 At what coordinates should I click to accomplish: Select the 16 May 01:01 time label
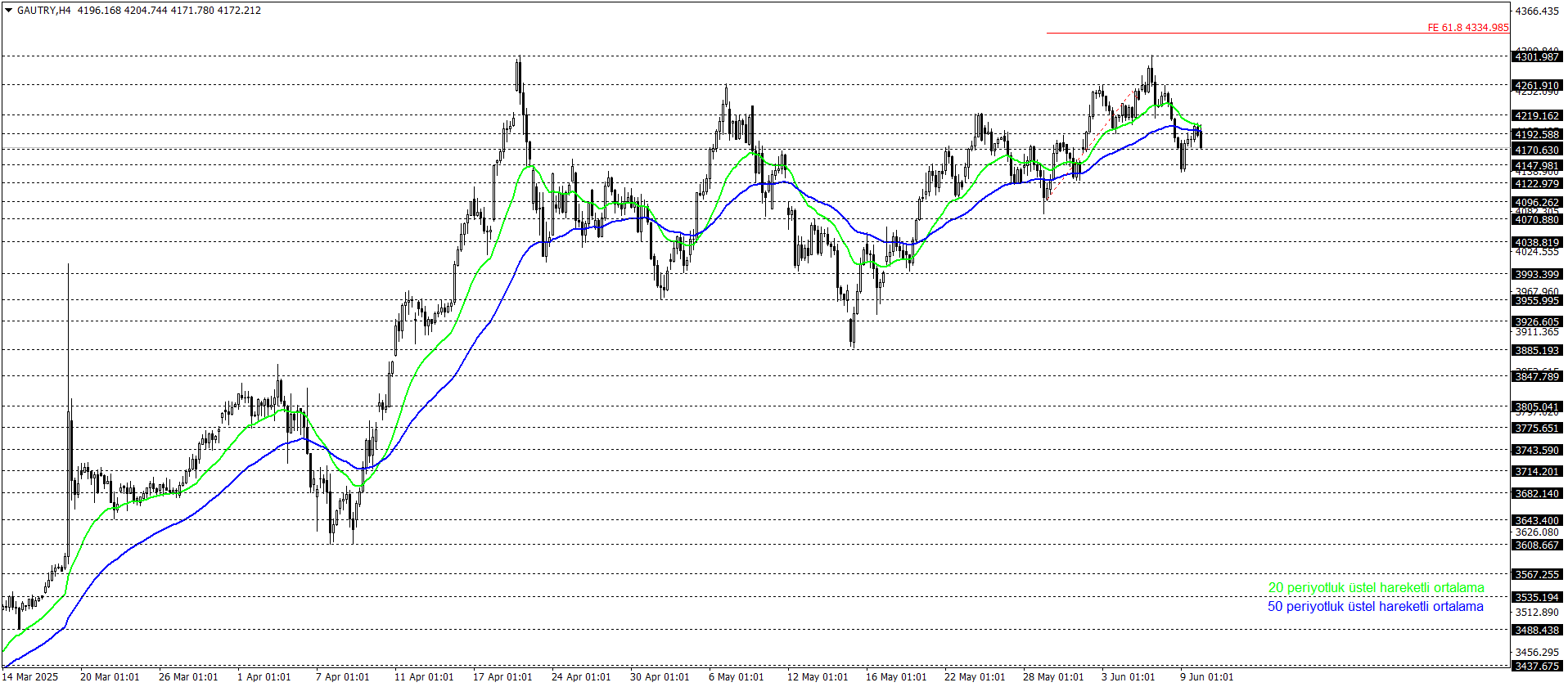pyautogui.click(x=896, y=677)
